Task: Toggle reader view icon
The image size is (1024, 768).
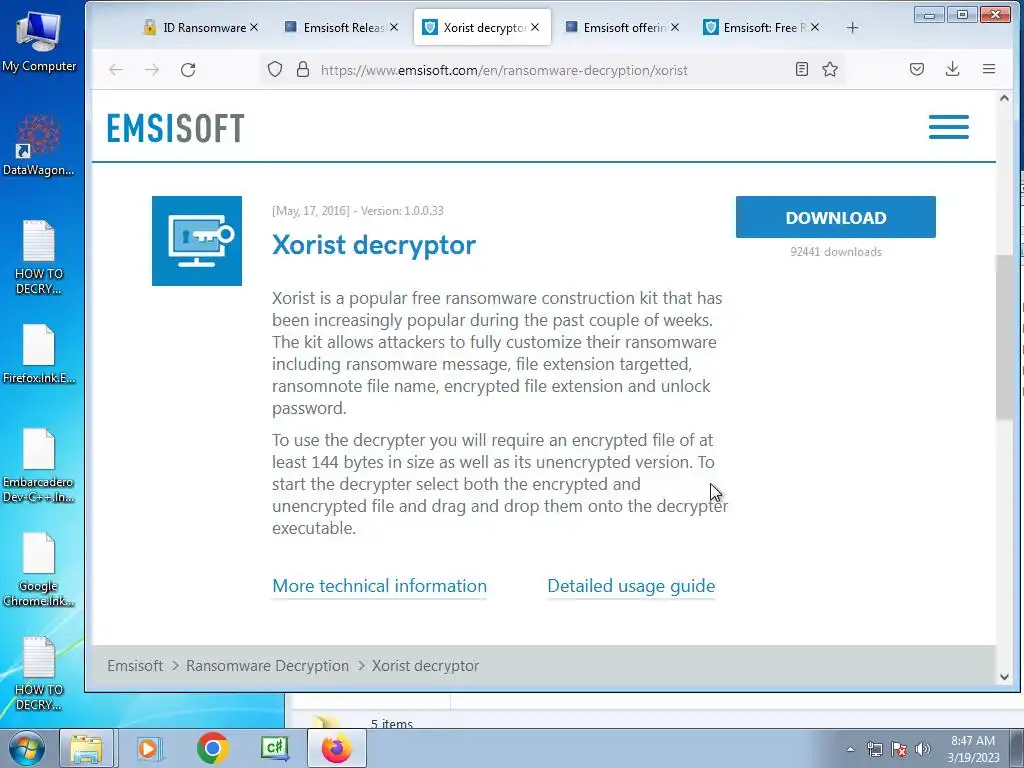Action: pyautogui.click(x=802, y=69)
